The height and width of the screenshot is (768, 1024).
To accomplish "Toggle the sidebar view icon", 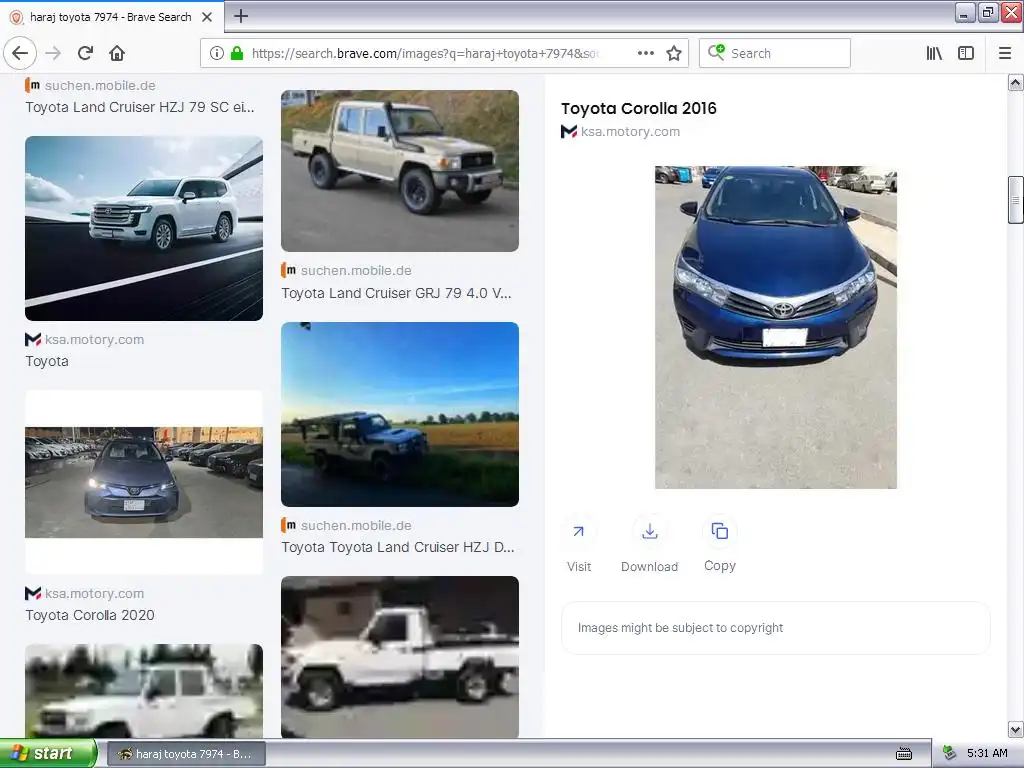I will click(x=966, y=53).
